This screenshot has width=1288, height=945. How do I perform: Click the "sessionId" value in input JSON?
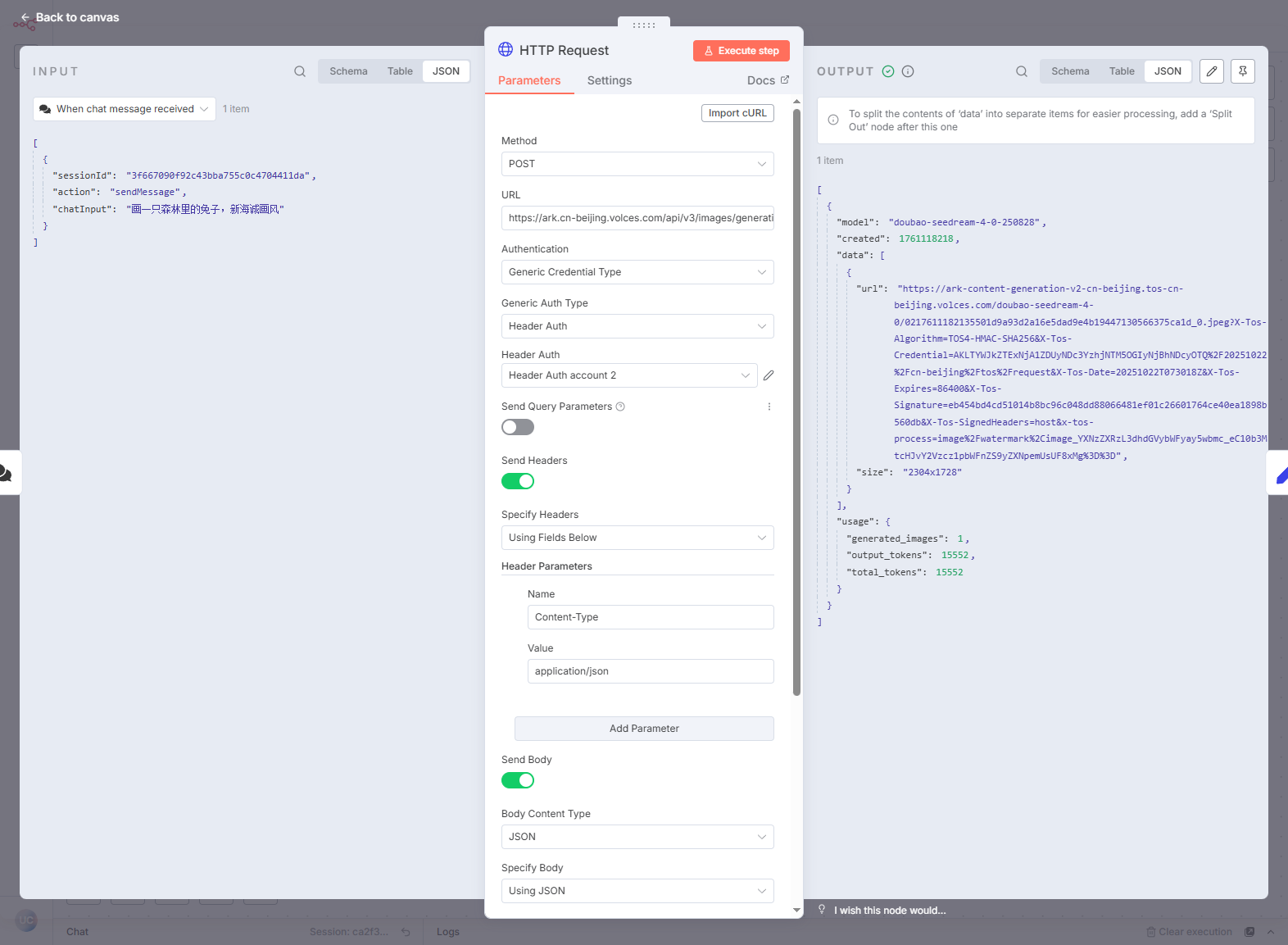pyautogui.click(x=218, y=175)
